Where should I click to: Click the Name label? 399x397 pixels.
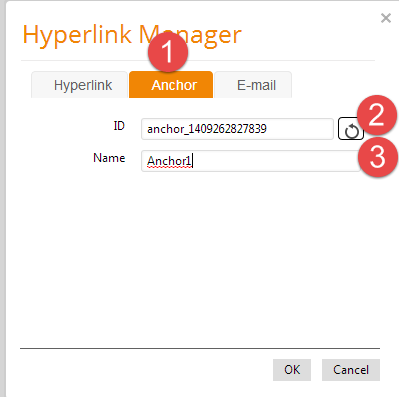tap(109, 158)
